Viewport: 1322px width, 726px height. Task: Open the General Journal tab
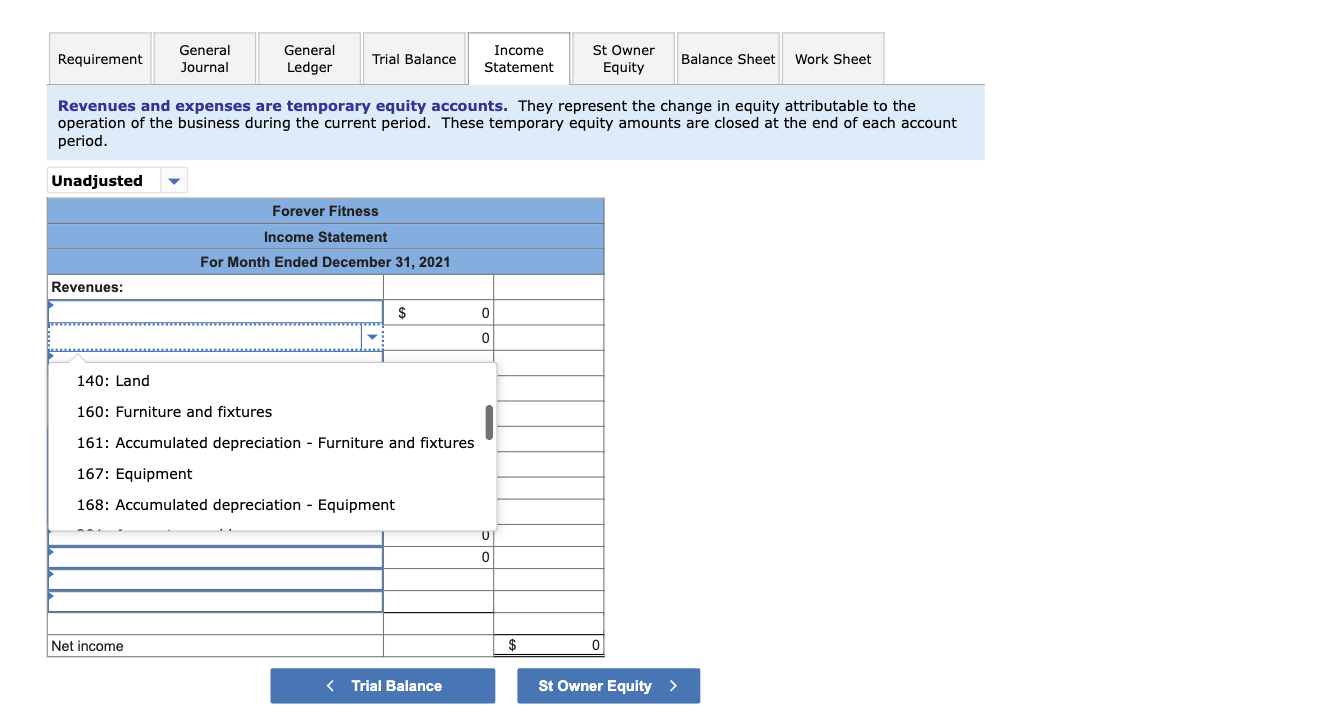(x=204, y=58)
